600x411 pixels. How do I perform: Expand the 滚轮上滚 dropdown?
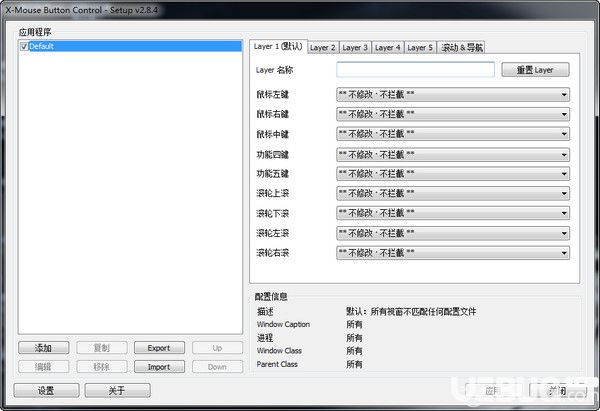[x=453, y=193]
